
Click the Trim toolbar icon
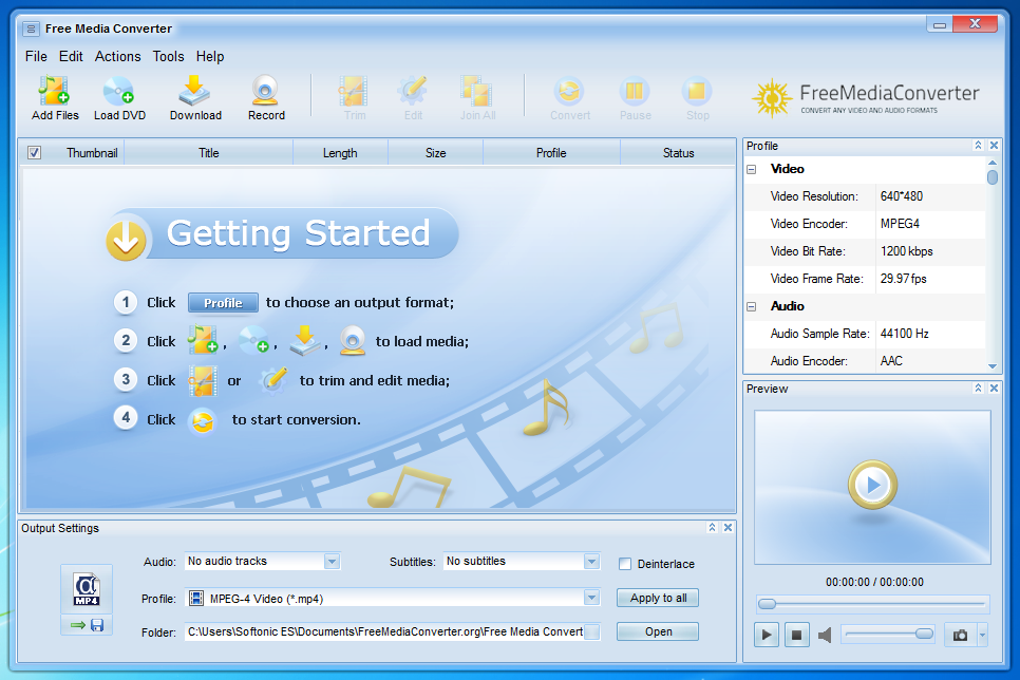(353, 92)
